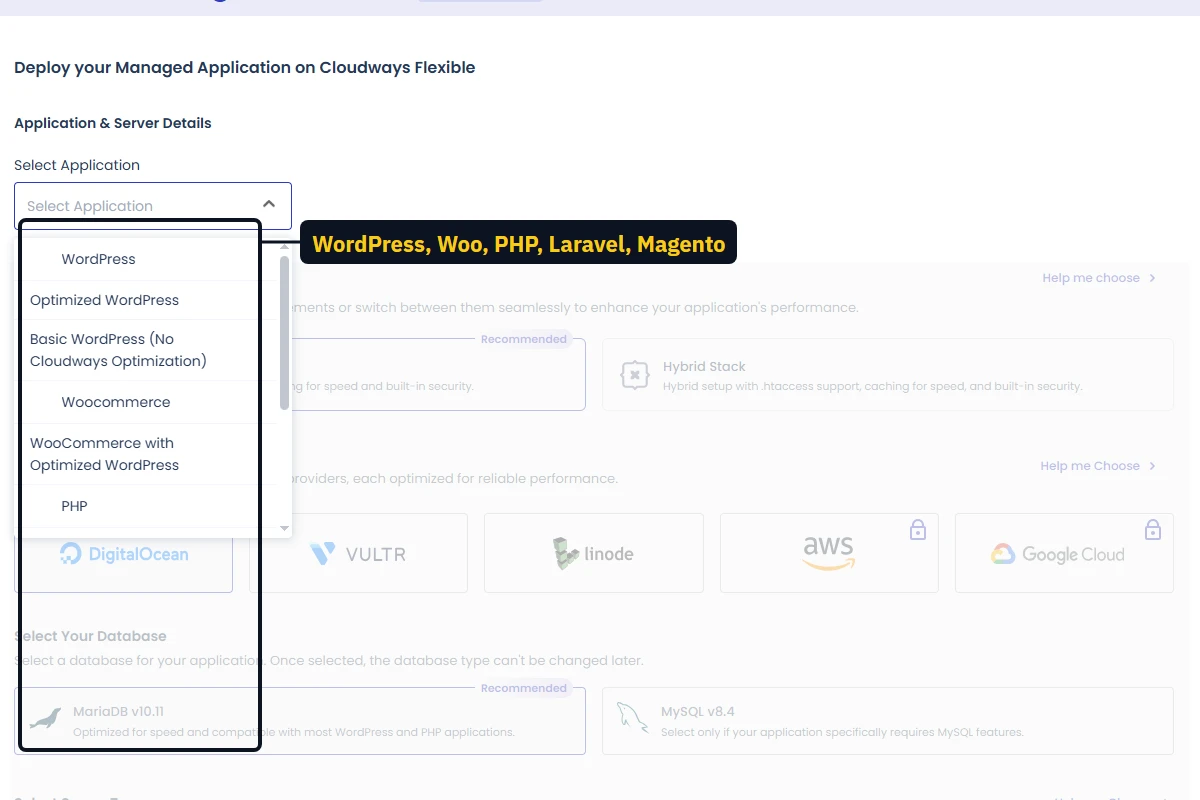Click the AWS logo
1200x800 pixels.
tap(828, 553)
